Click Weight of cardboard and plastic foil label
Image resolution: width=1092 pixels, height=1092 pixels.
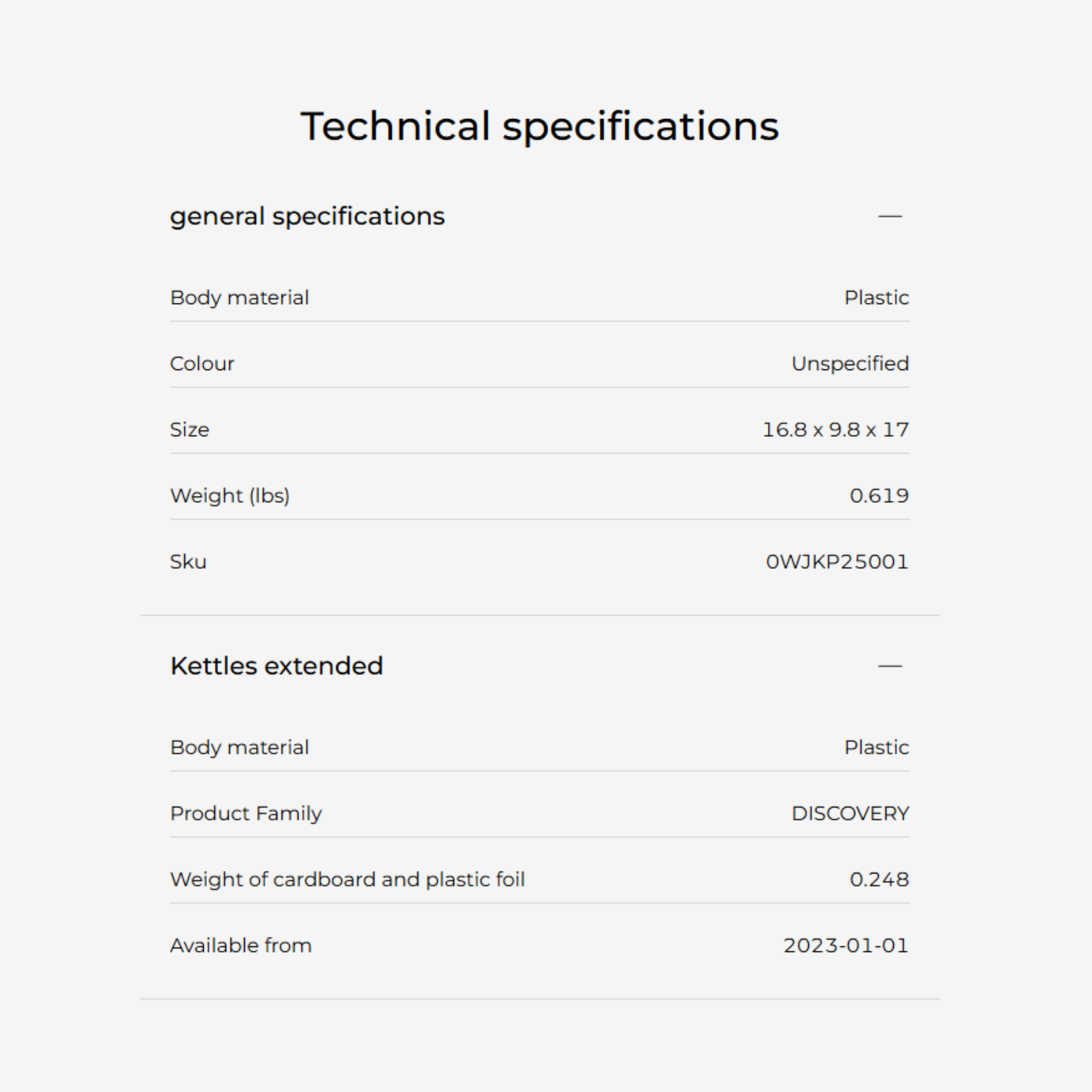click(x=347, y=879)
